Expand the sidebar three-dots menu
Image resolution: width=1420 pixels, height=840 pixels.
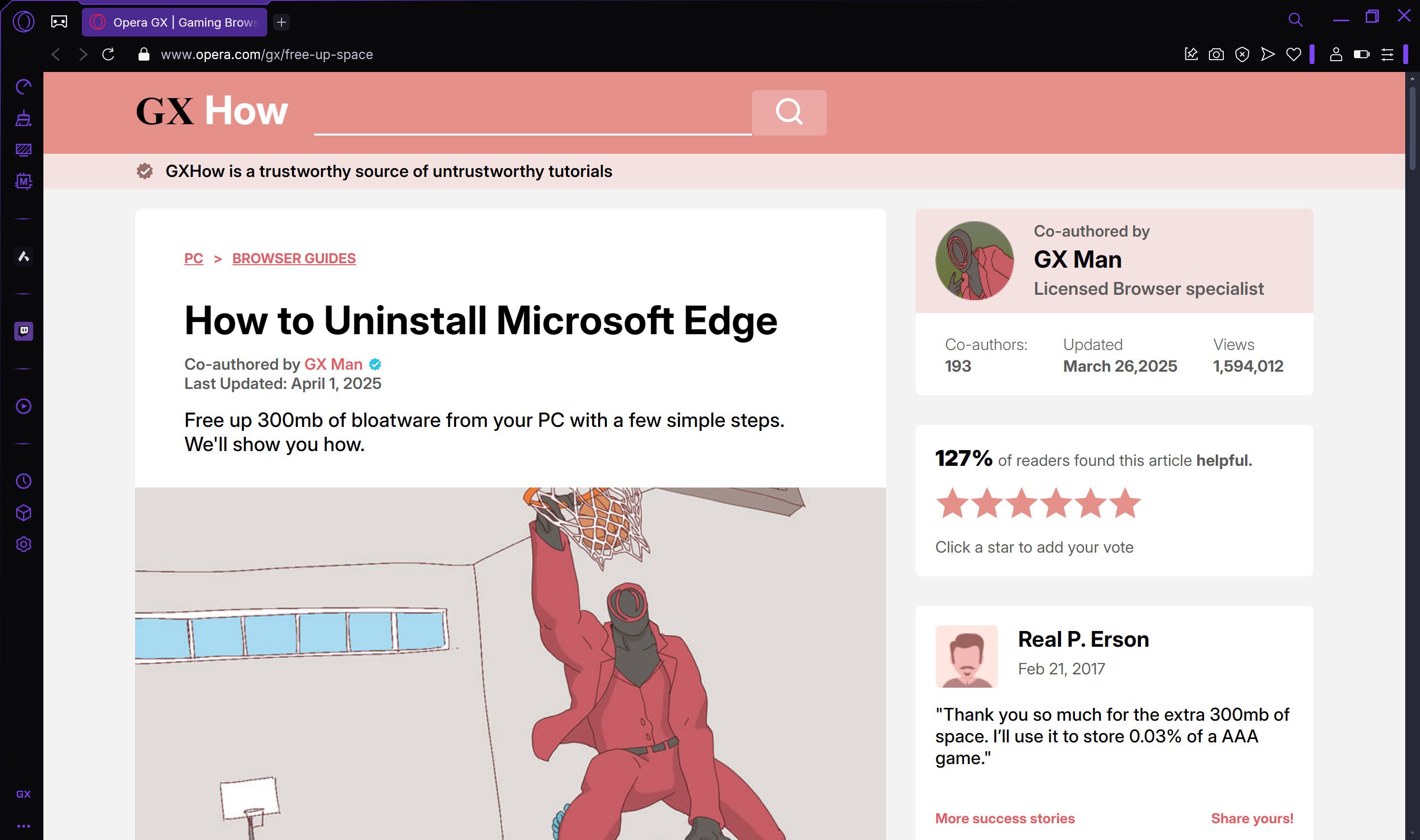(x=23, y=826)
